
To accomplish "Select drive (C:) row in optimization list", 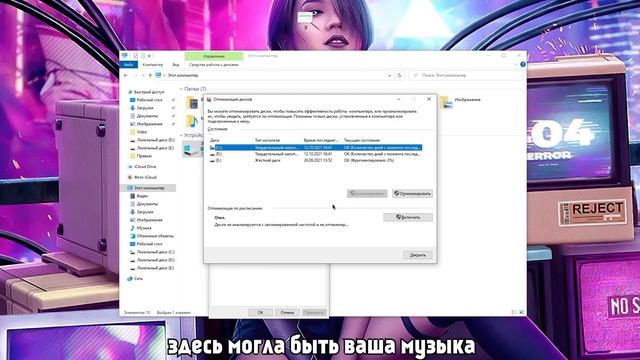I will coord(316,147).
